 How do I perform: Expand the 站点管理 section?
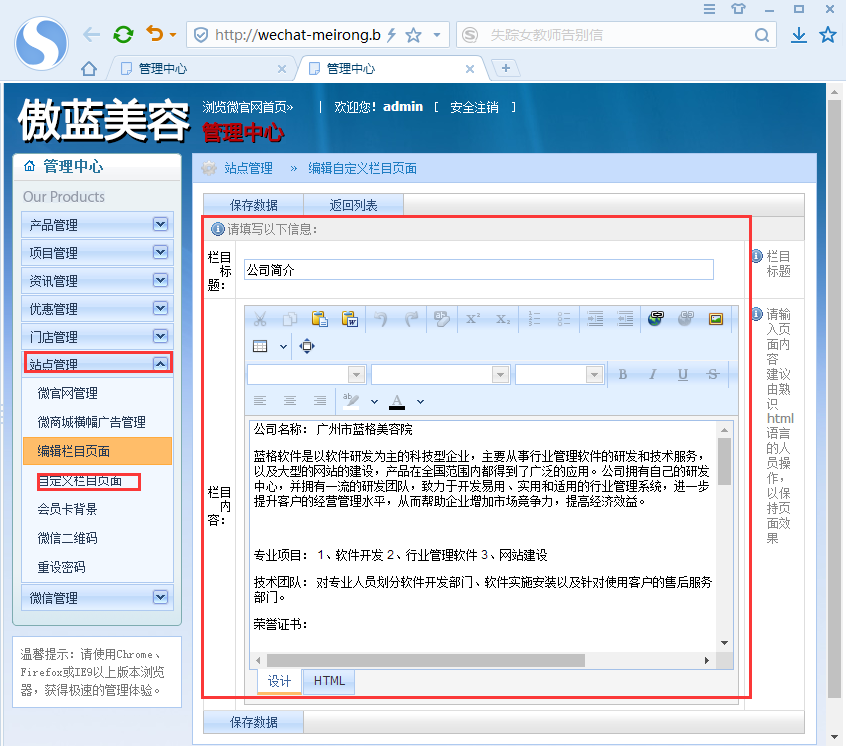tap(97, 363)
